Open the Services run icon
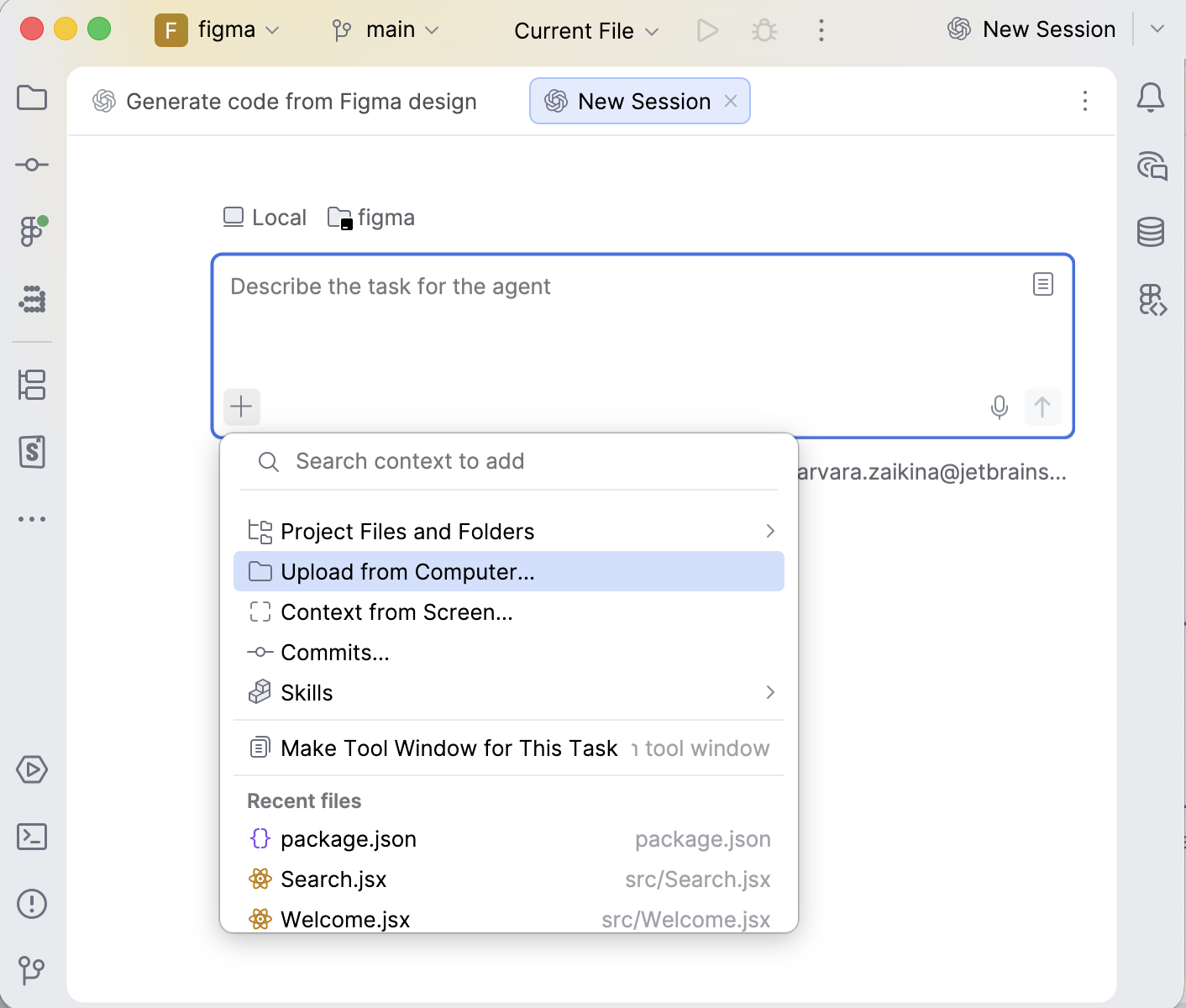 [x=32, y=769]
